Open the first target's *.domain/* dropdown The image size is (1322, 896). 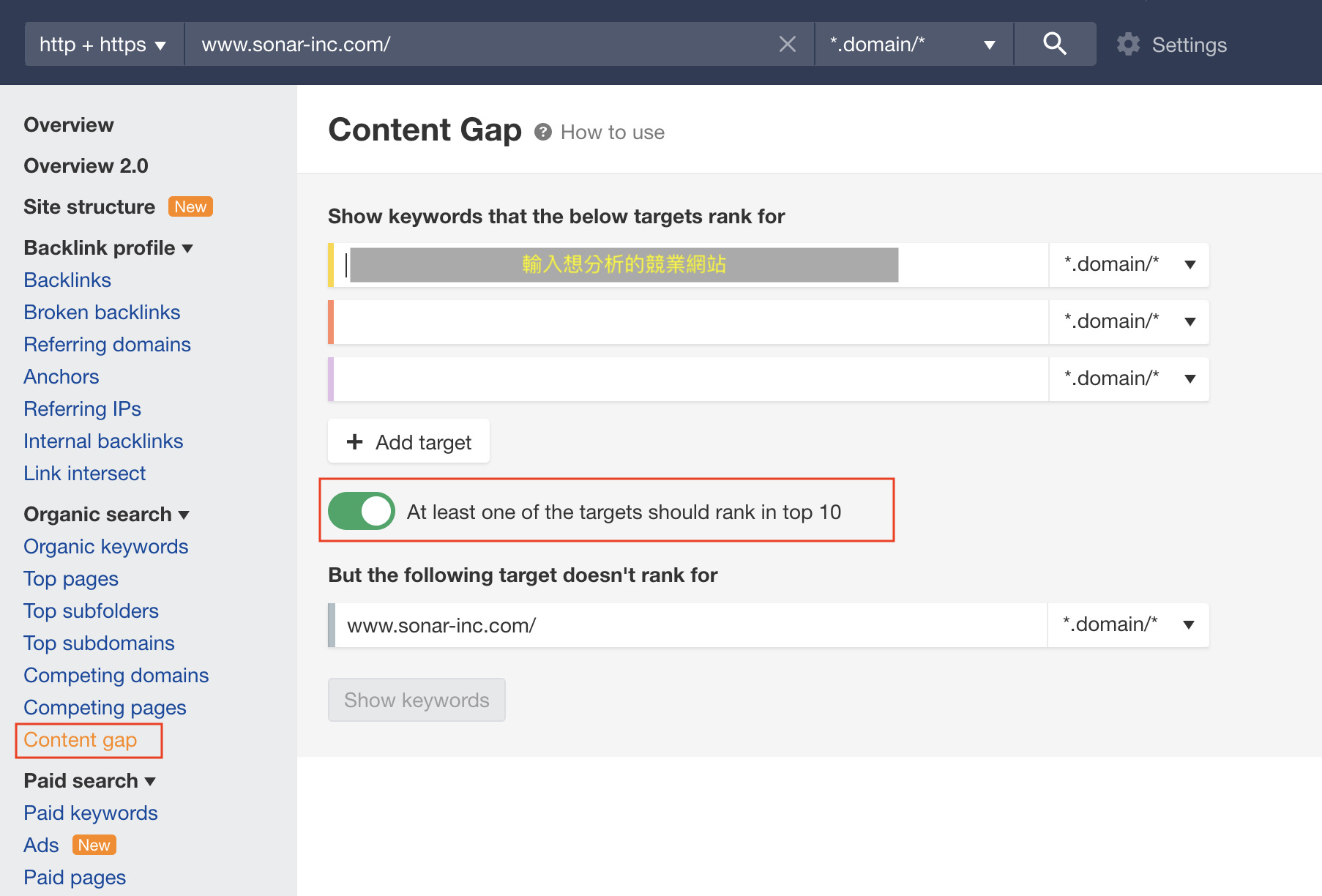[x=1128, y=264]
